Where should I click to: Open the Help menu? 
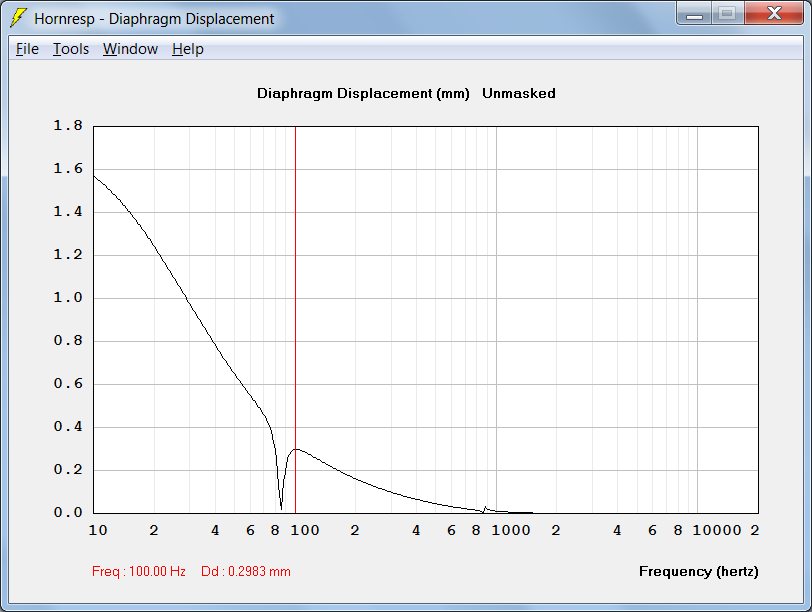click(x=187, y=49)
